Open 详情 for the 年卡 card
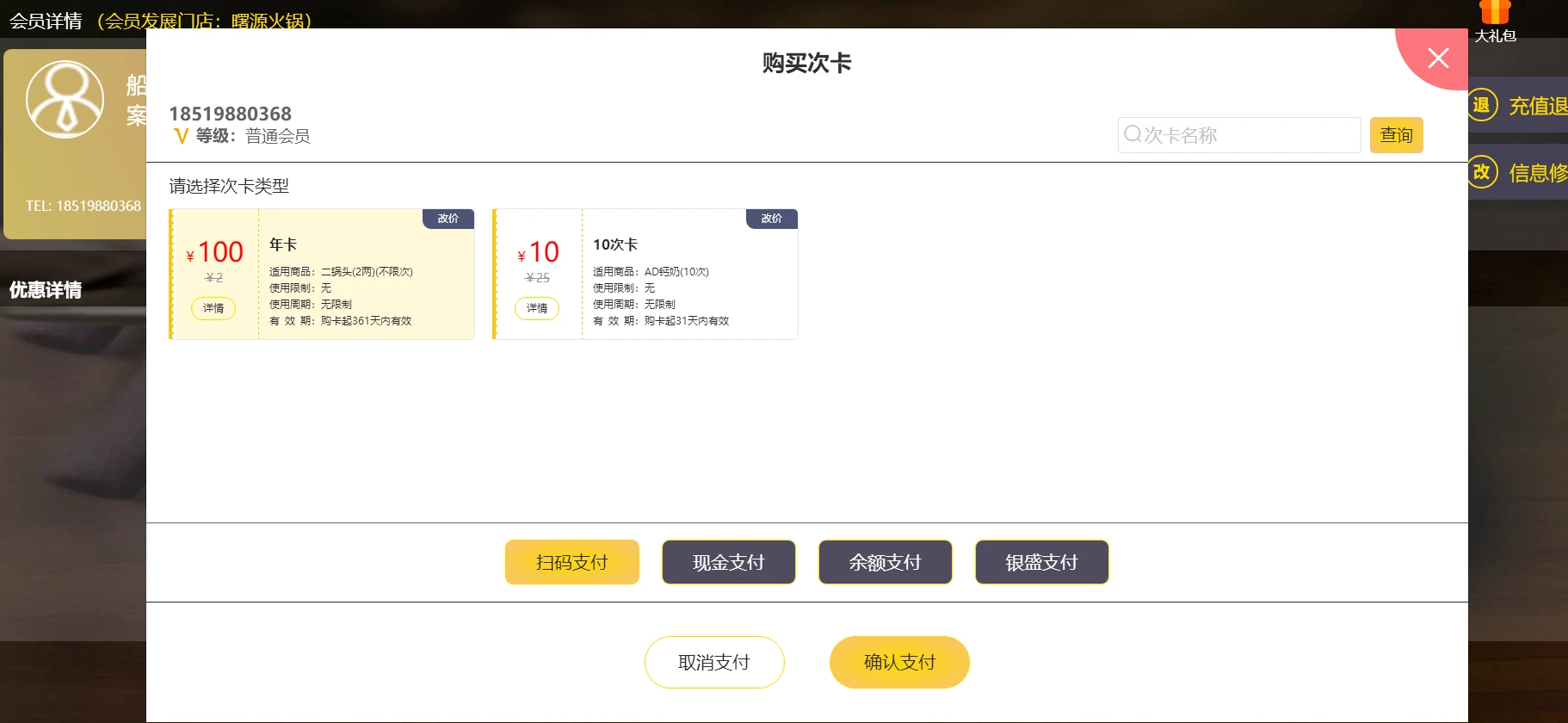This screenshot has width=1568, height=723. (x=213, y=308)
